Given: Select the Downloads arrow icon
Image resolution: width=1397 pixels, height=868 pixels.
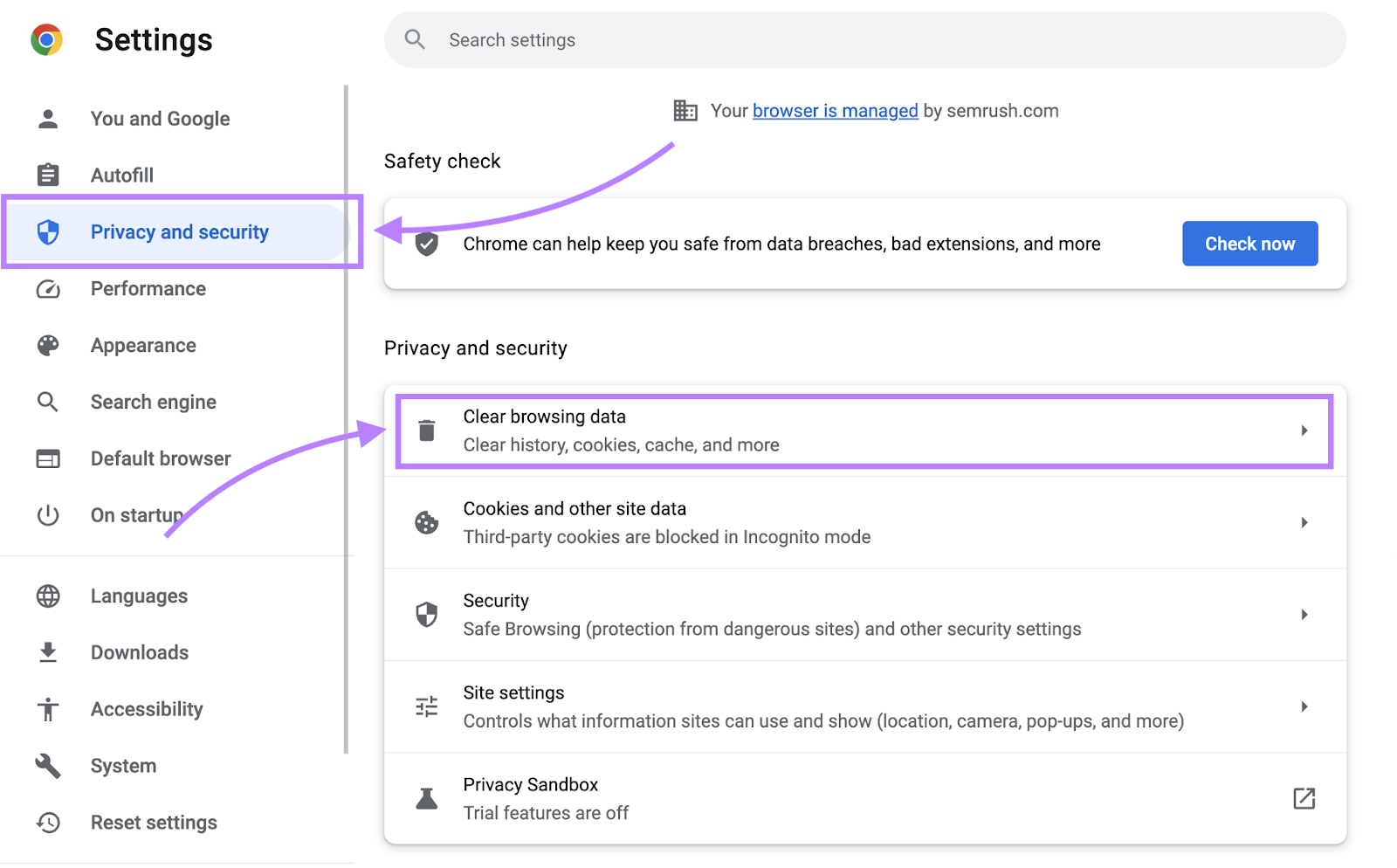Looking at the screenshot, I should 48,652.
